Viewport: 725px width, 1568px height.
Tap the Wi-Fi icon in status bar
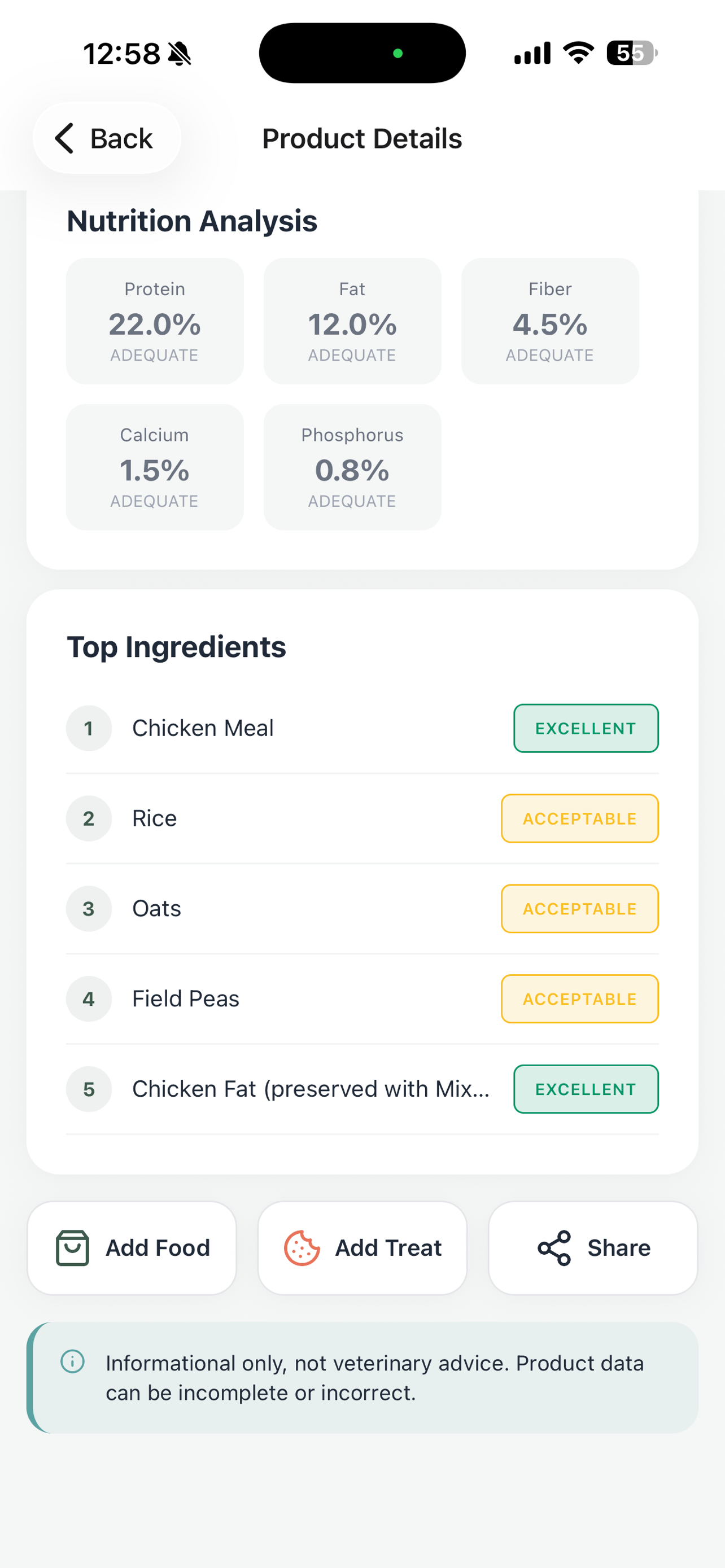click(x=578, y=53)
